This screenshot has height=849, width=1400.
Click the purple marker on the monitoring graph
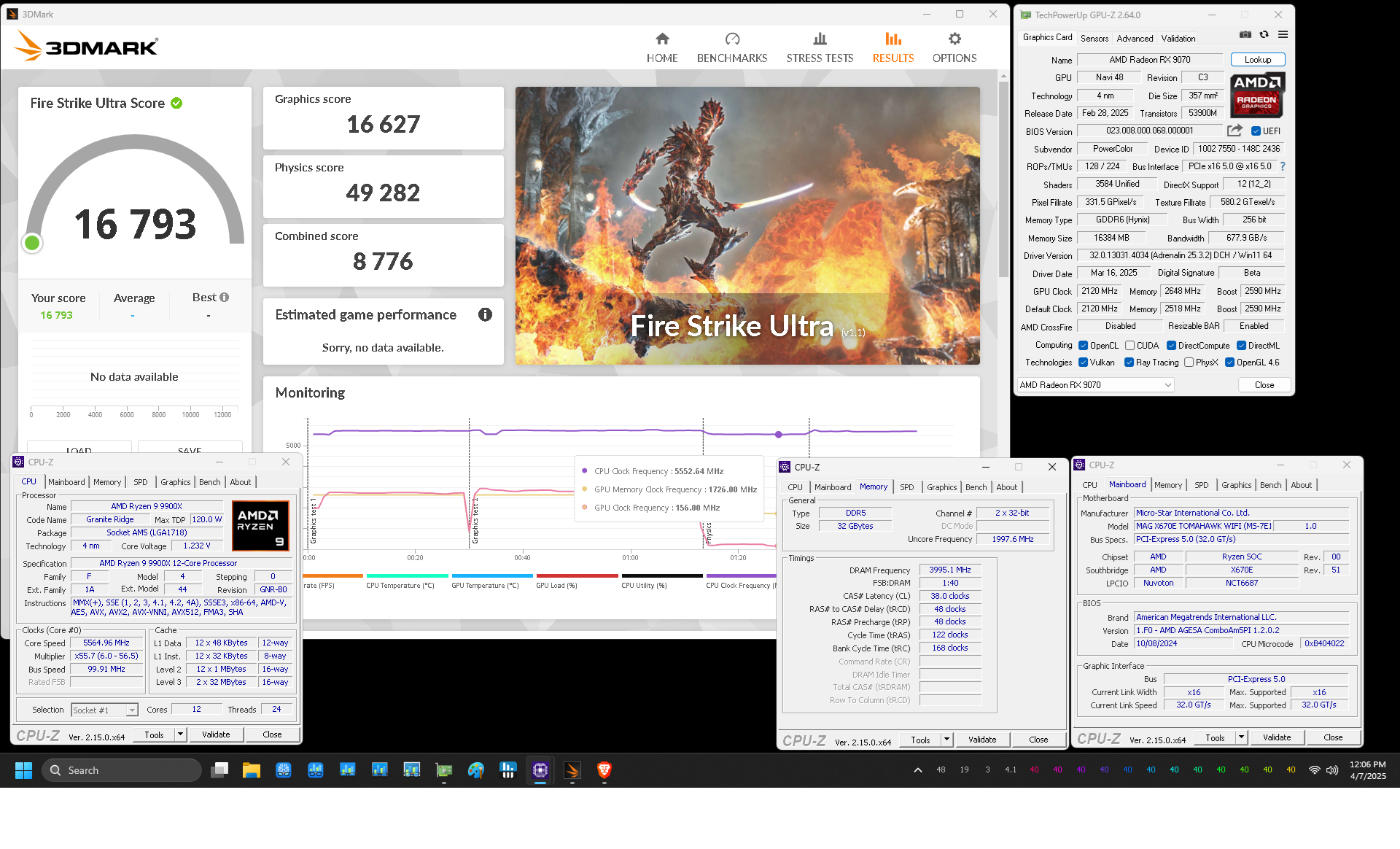point(779,434)
